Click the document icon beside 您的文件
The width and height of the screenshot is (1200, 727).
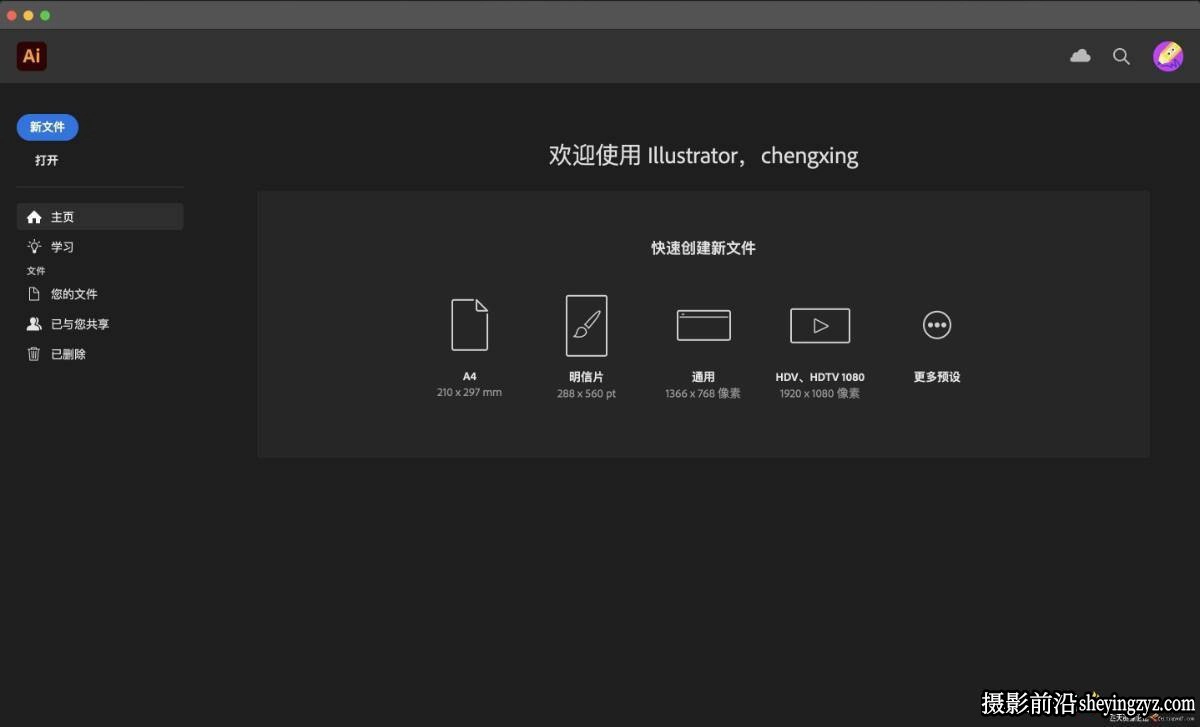34,294
